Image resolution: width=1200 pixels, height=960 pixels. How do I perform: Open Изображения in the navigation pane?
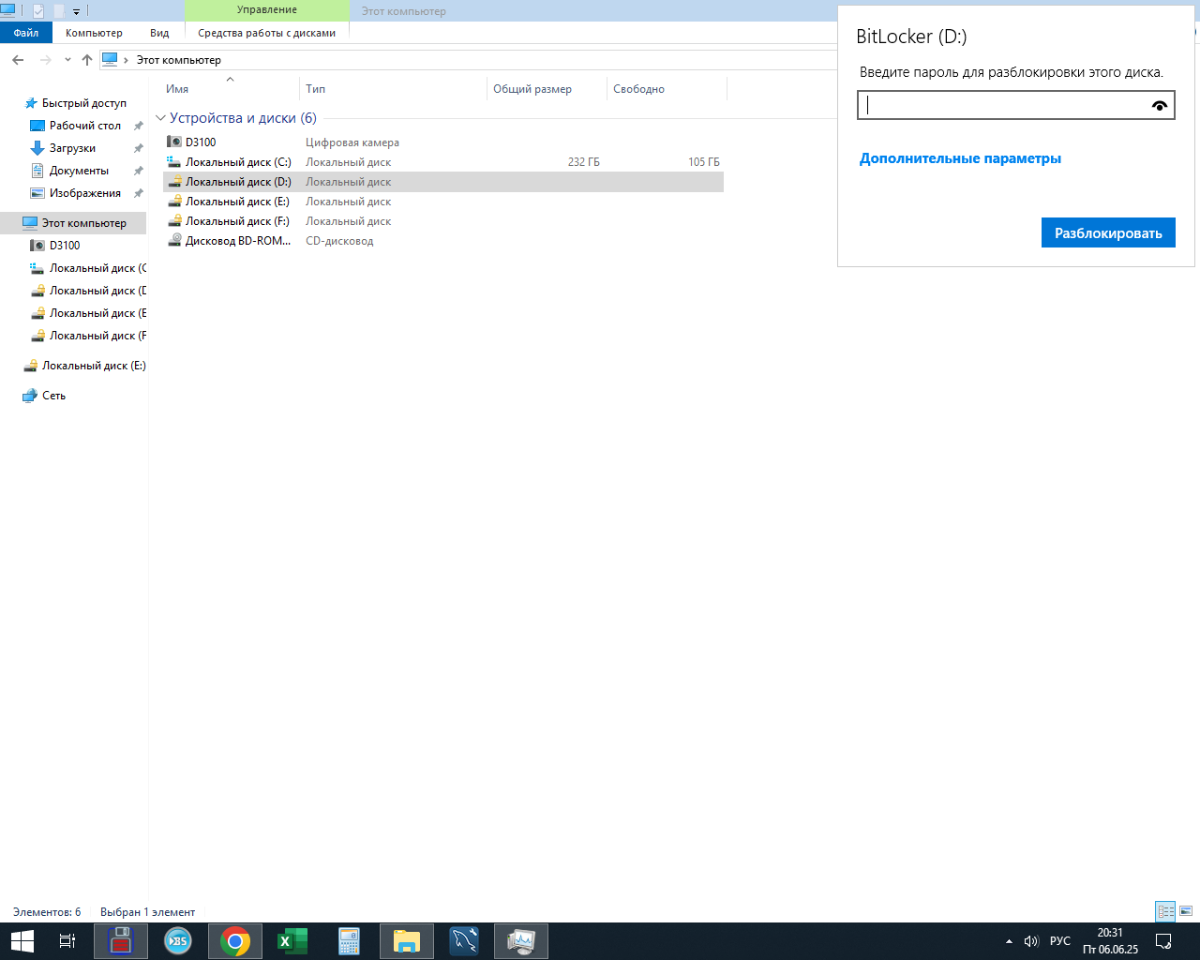[x=85, y=193]
